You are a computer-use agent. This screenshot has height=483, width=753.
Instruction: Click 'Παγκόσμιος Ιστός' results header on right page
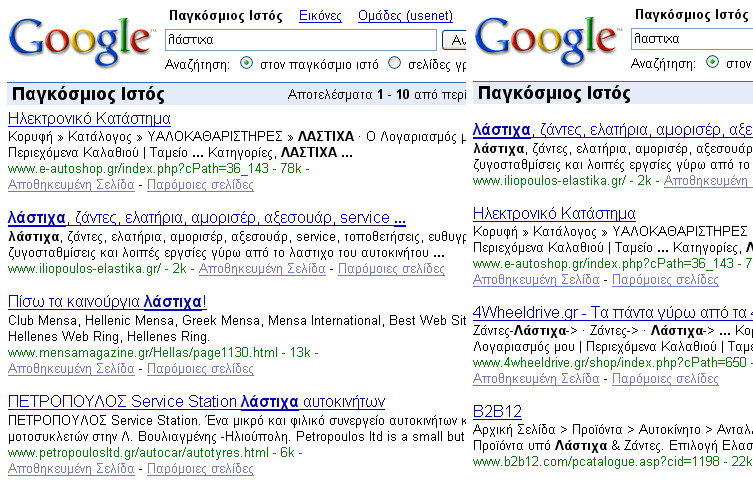pos(554,93)
